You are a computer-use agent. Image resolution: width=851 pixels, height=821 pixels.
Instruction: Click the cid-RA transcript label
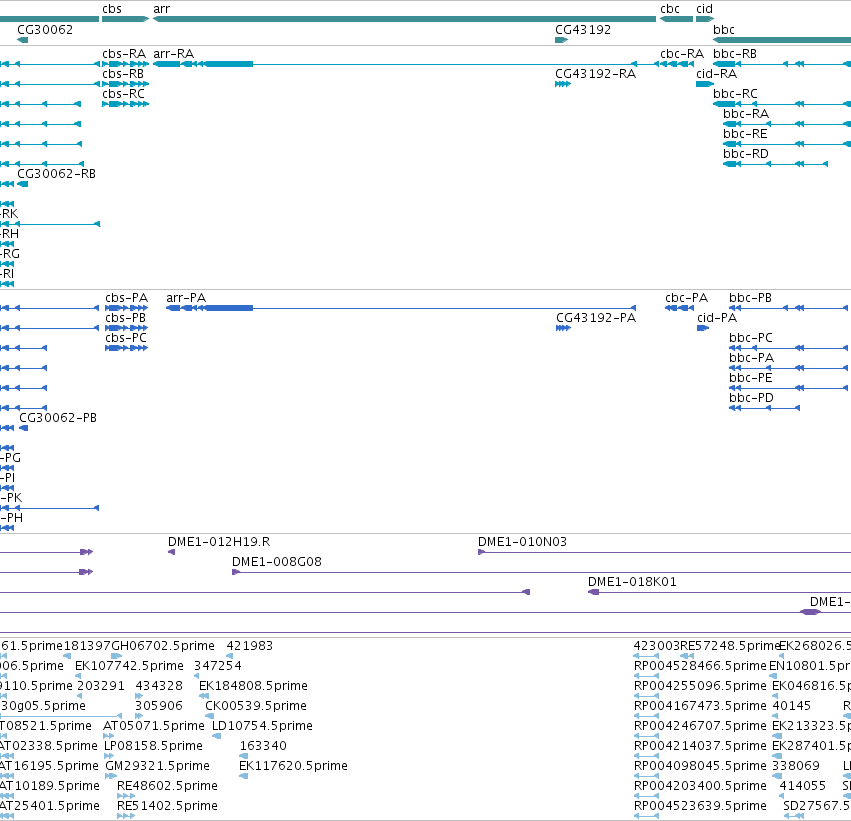(x=716, y=74)
